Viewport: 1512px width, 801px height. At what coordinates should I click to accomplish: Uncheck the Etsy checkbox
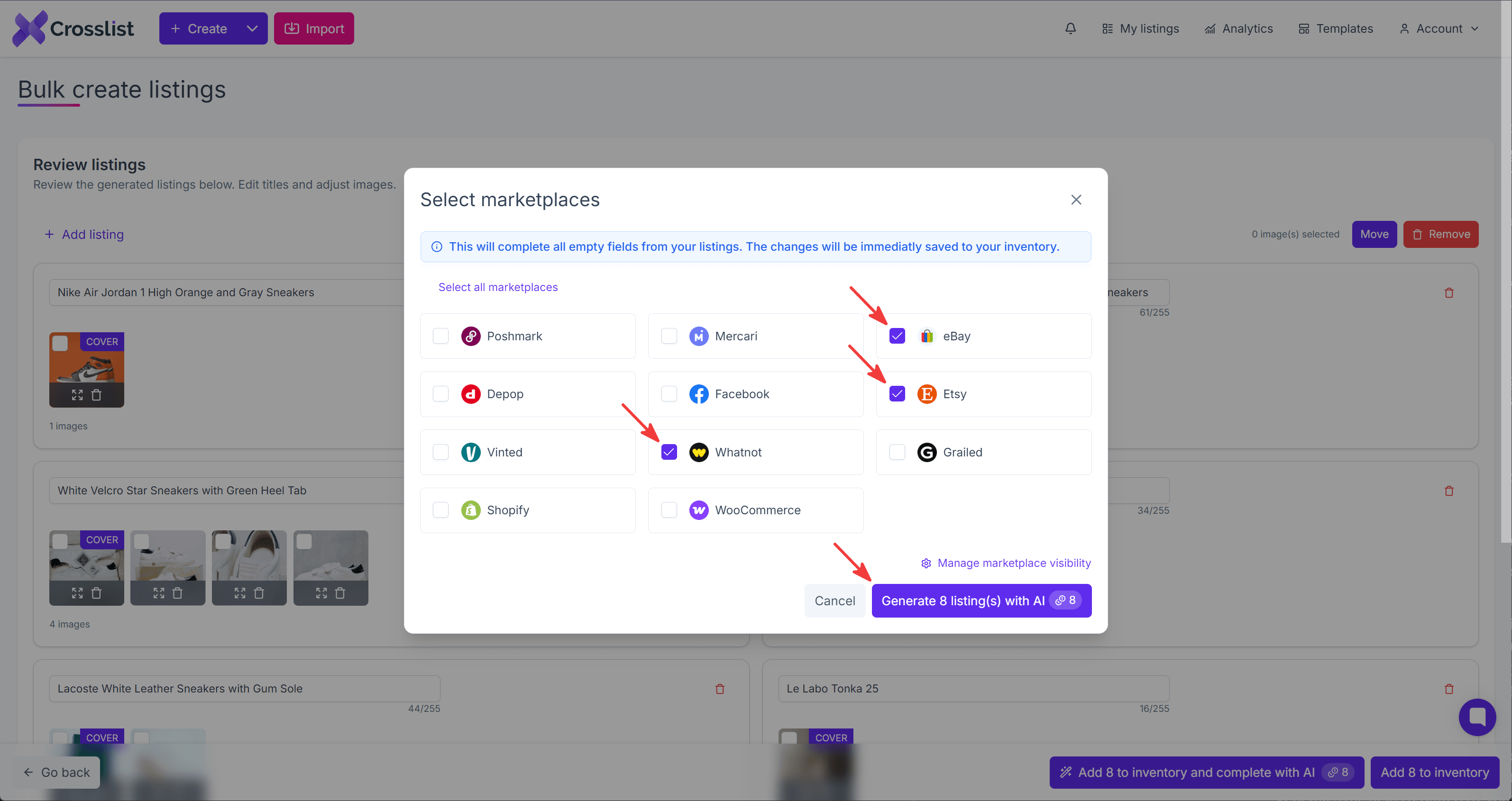[x=897, y=394]
